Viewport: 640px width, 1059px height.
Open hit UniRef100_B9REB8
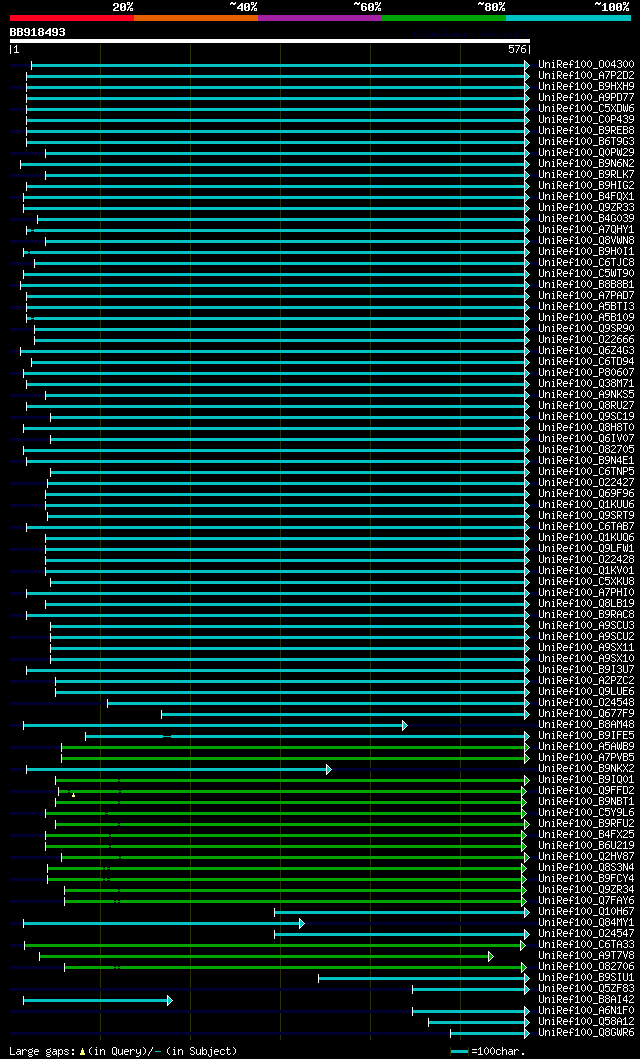pyautogui.click(x=586, y=130)
